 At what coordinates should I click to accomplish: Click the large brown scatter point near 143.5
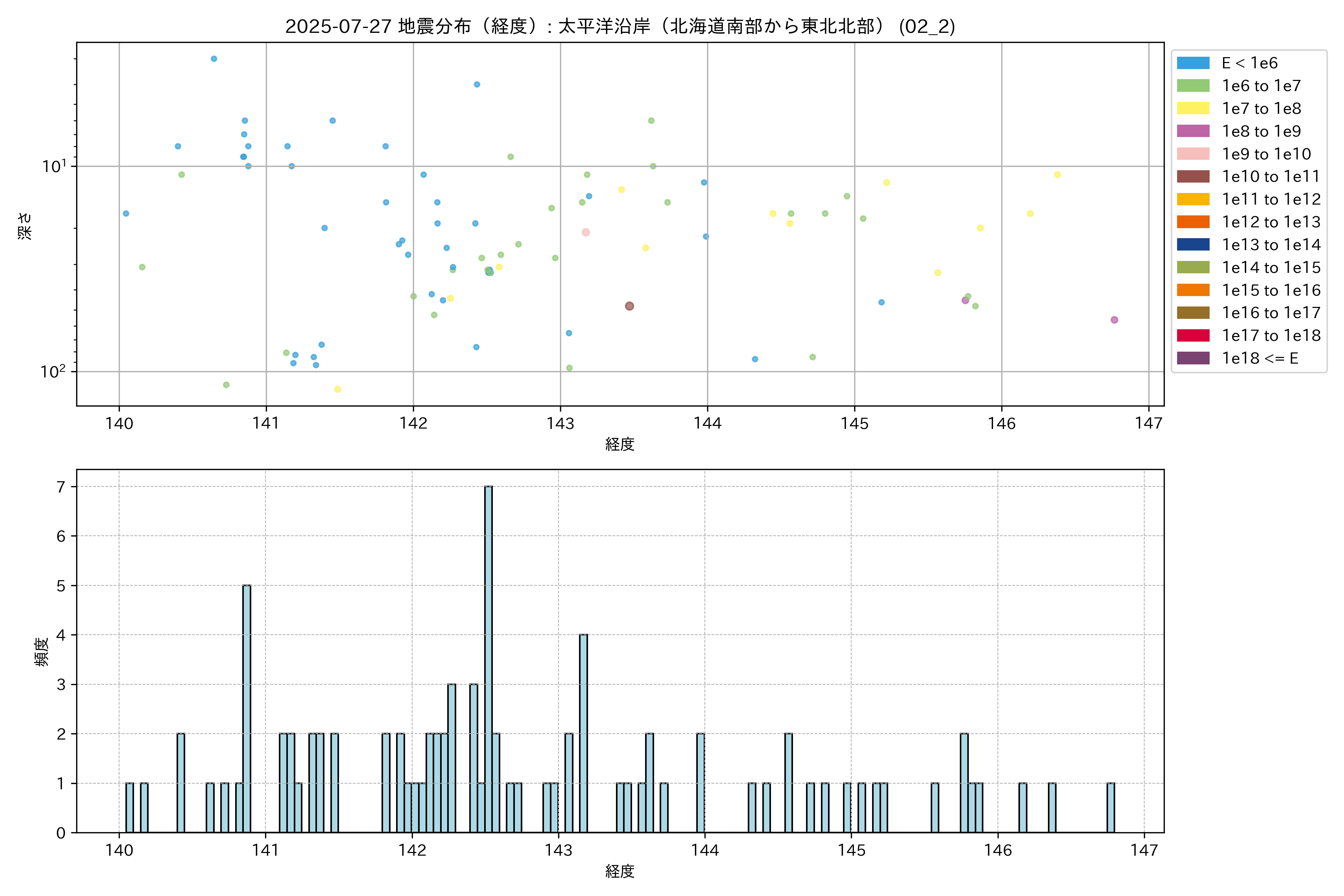[x=629, y=306]
